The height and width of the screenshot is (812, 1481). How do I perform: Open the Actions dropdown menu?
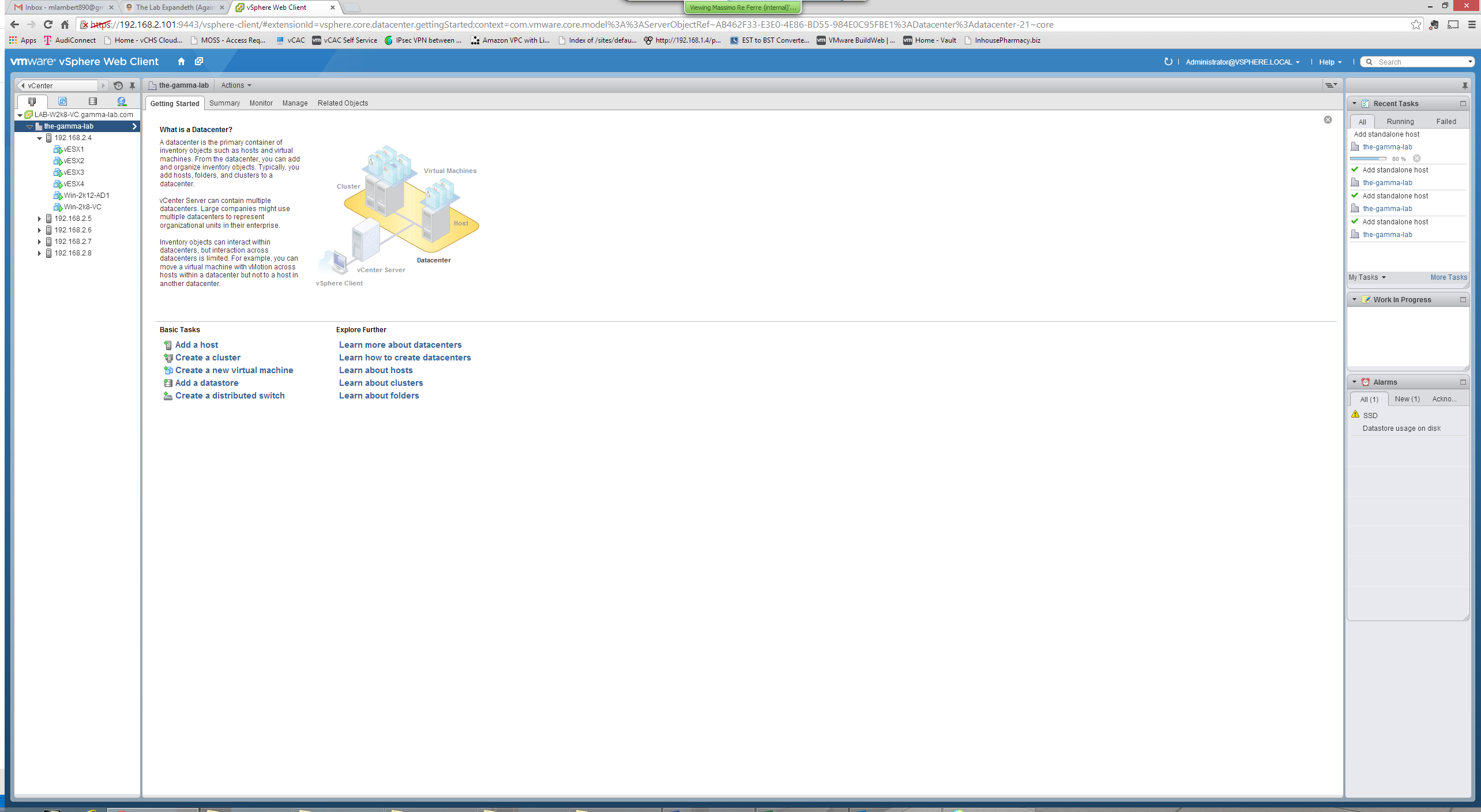(236, 85)
